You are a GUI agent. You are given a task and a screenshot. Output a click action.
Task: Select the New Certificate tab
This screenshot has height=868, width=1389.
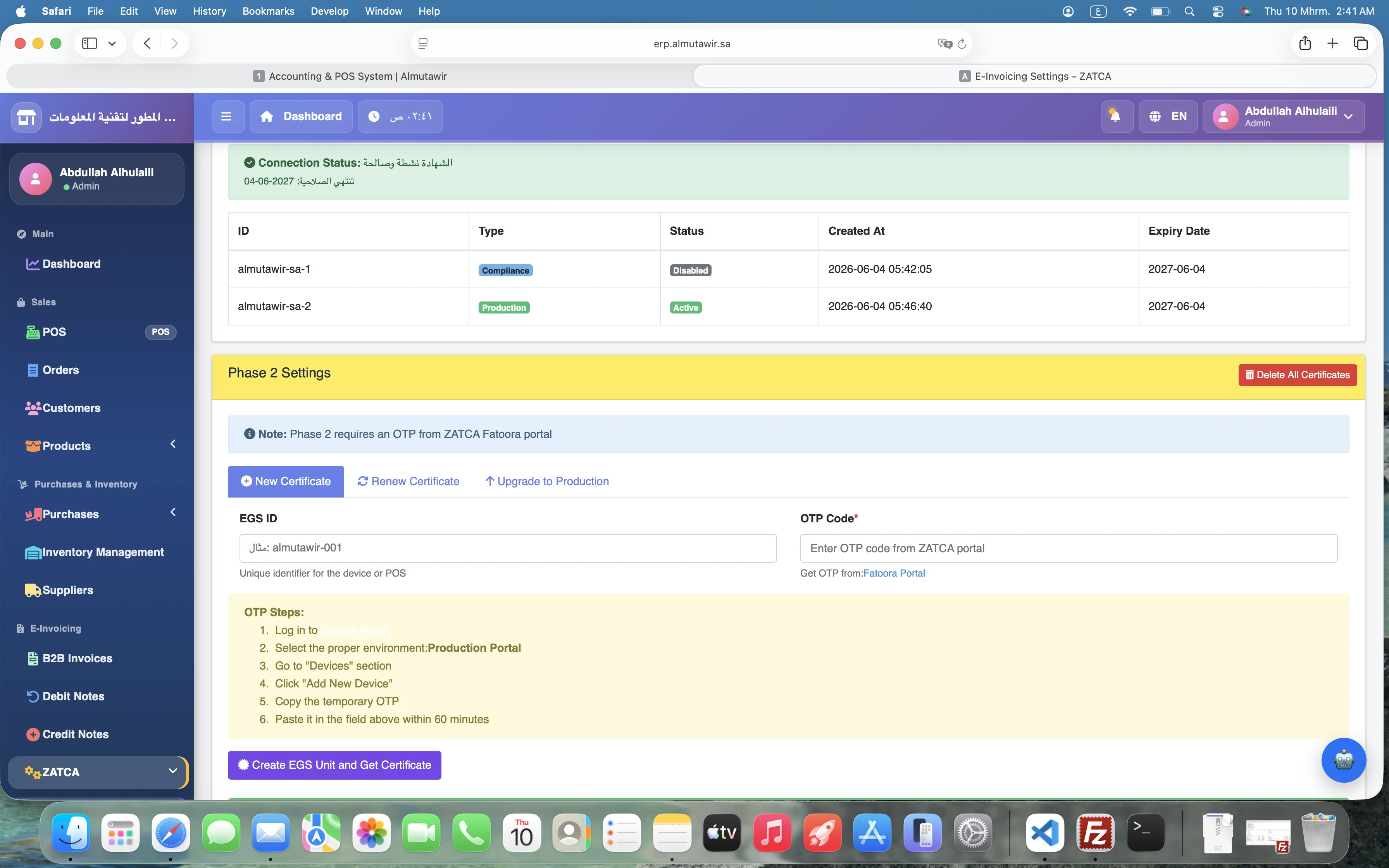(x=286, y=481)
